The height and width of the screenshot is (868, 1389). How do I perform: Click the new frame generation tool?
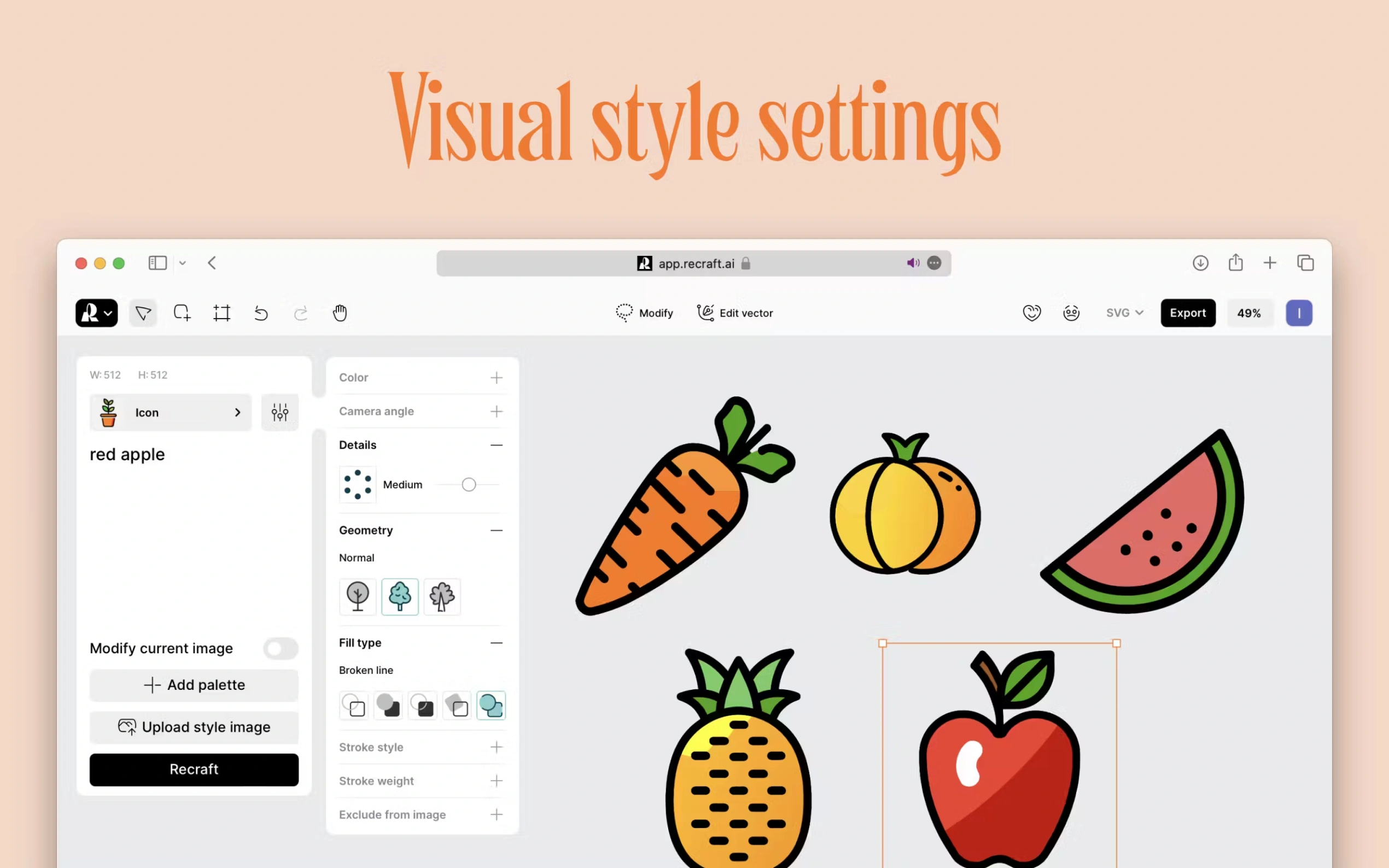(x=182, y=313)
